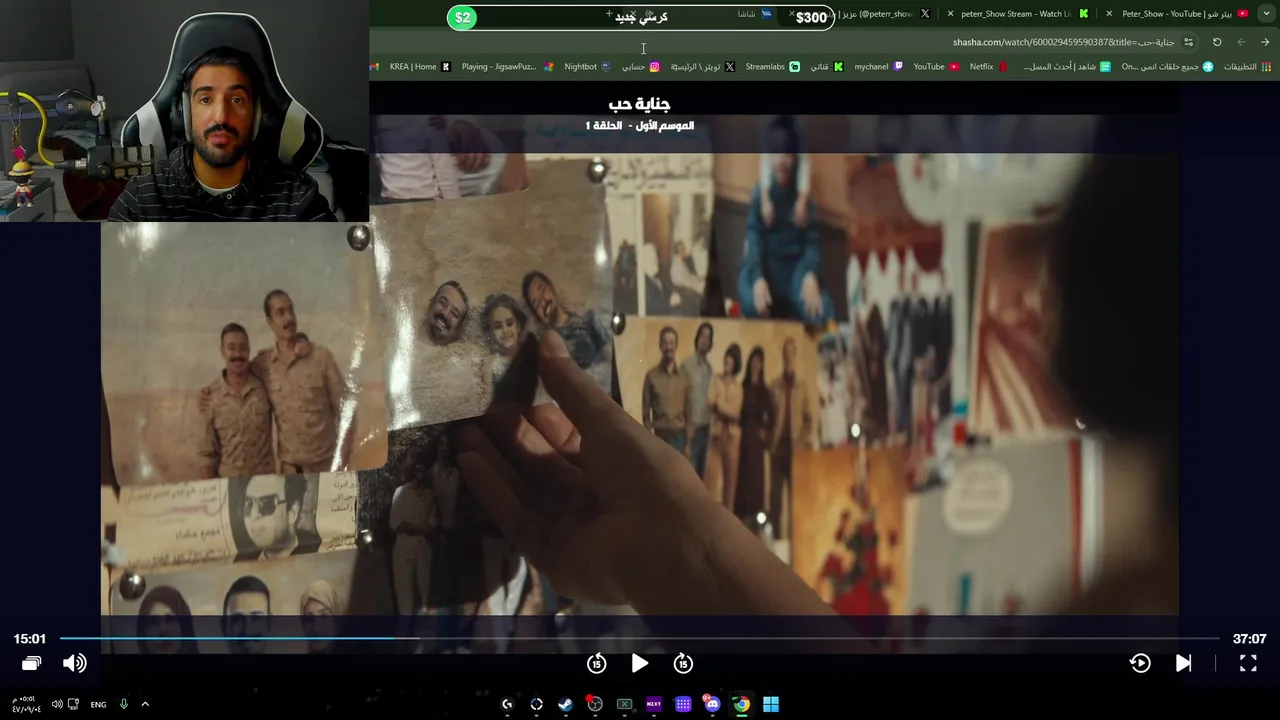Open the Xbox app taskbar icon
Image resolution: width=1280 pixels, height=720 pixels.
624,704
